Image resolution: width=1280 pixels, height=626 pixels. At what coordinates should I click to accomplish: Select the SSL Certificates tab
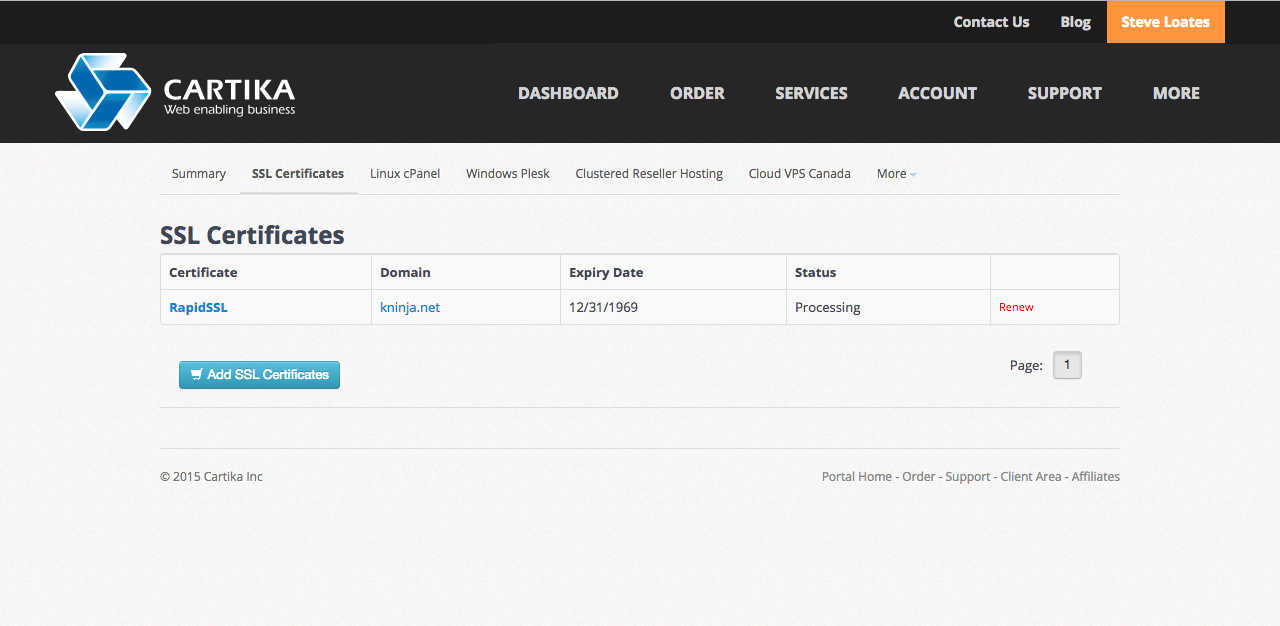pyautogui.click(x=298, y=173)
